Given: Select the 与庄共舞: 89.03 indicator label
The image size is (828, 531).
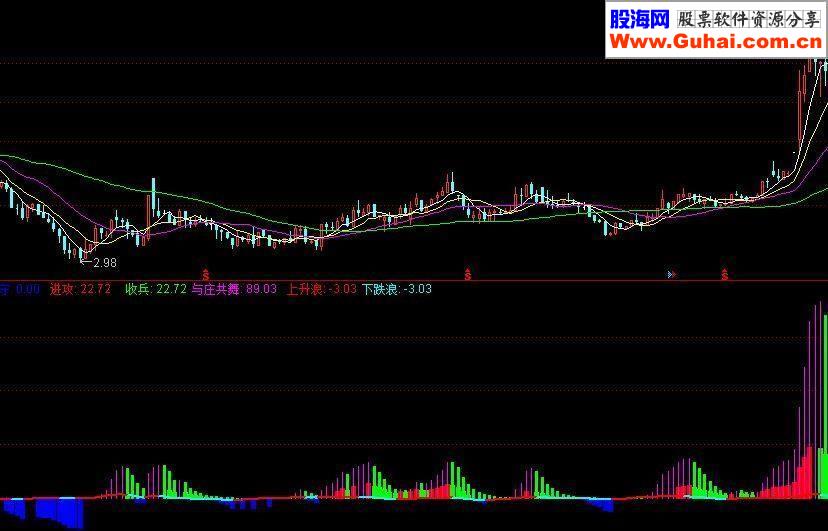Looking at the screenshot, I should point(234,289).
